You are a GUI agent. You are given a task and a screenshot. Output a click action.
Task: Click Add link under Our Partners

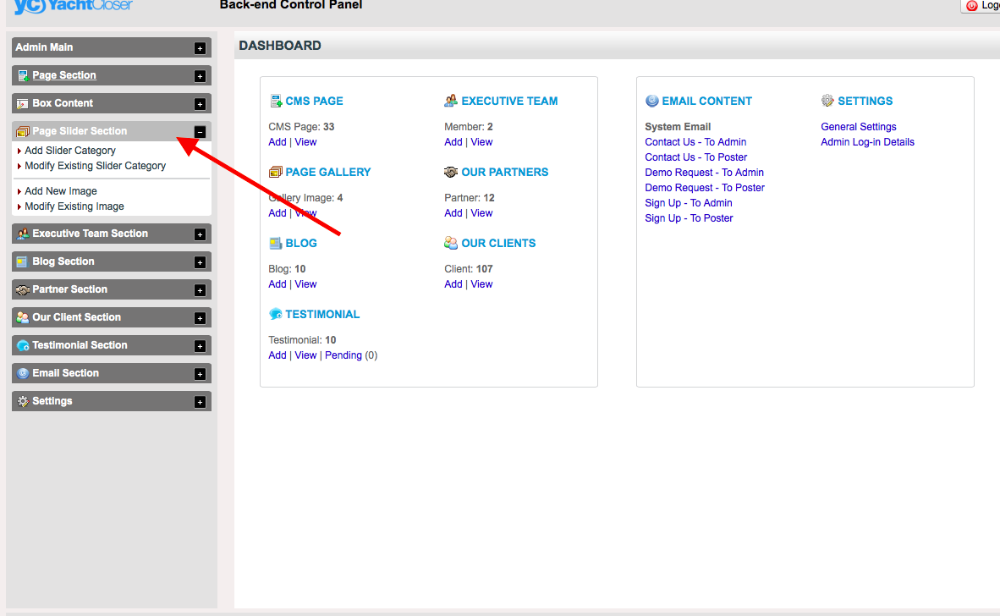(x=453, y=213)
